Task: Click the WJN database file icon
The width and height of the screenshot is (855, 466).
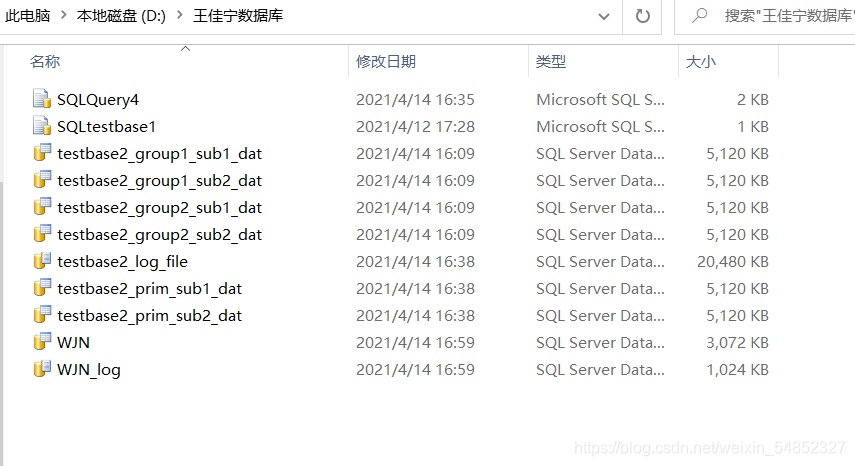Action: [42, 342]
